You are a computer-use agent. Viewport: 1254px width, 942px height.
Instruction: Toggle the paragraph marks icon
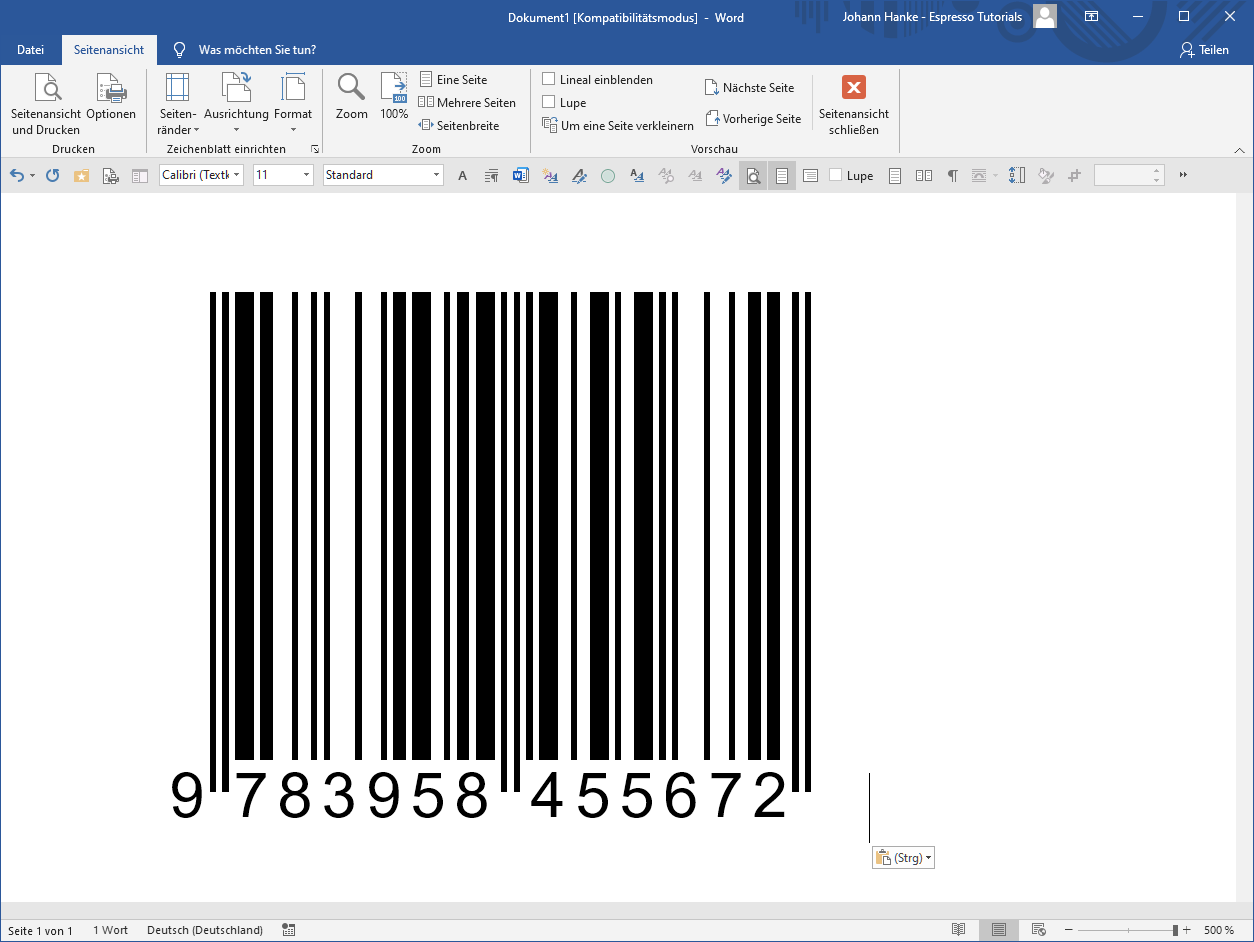[x=953, y=175]
